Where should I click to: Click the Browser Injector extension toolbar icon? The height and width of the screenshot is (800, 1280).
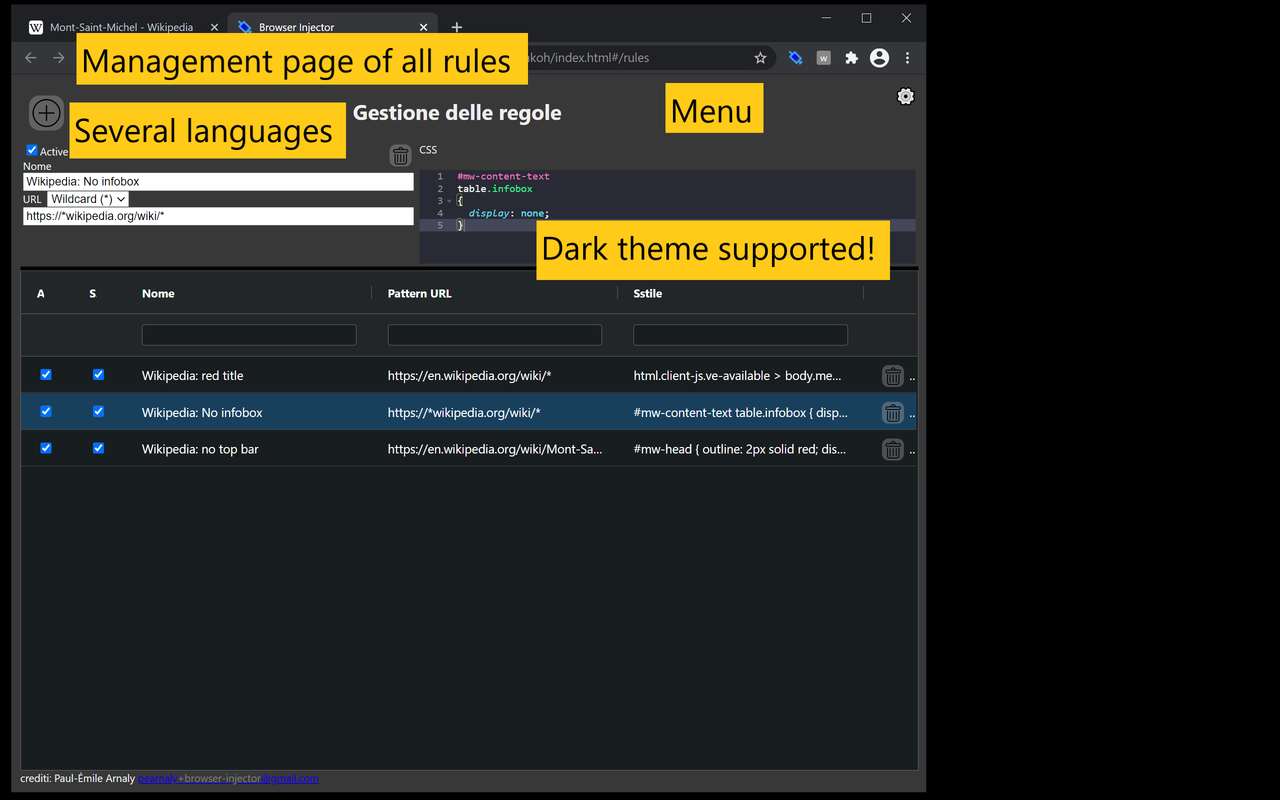pos(795,58)
